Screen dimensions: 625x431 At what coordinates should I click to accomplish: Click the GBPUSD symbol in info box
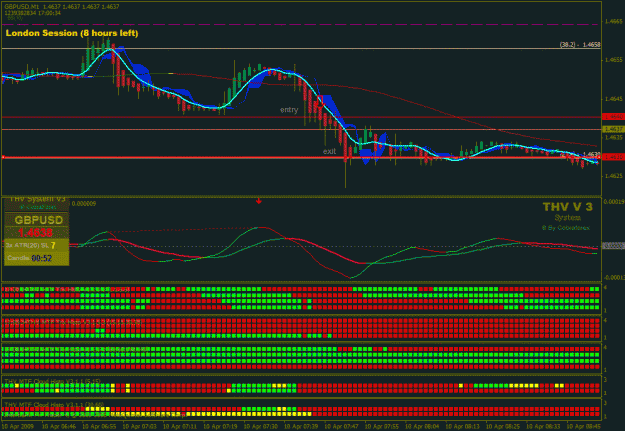point(39,220)
